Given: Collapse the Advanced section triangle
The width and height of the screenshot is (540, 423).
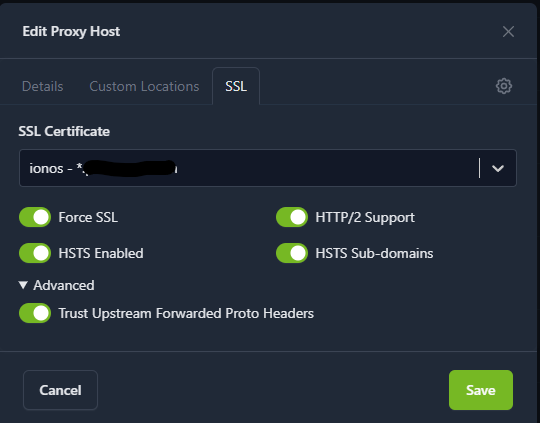Looking at the screenshot, I should pos(23,285).
